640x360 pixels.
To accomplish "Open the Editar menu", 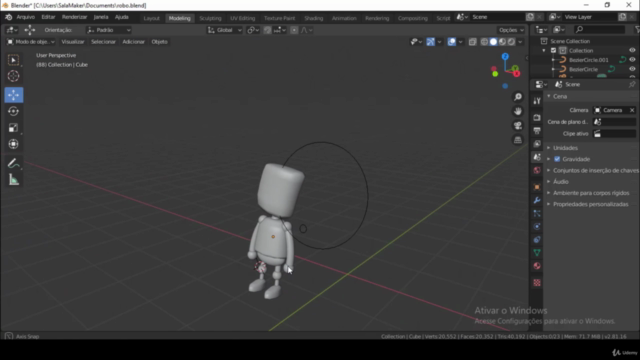I will point(48,17).
